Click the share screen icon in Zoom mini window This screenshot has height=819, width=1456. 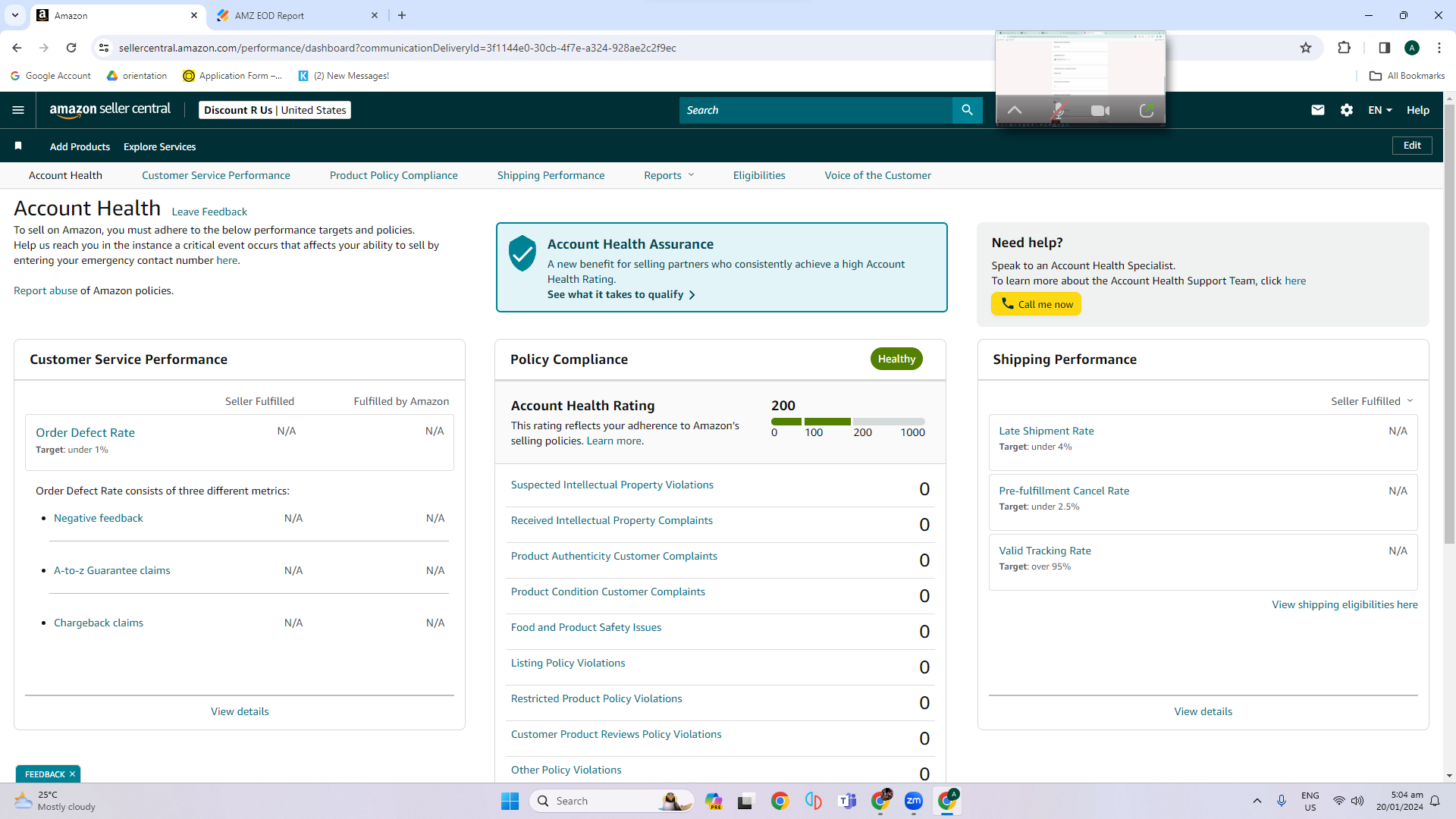click(x=1147, y=111)
